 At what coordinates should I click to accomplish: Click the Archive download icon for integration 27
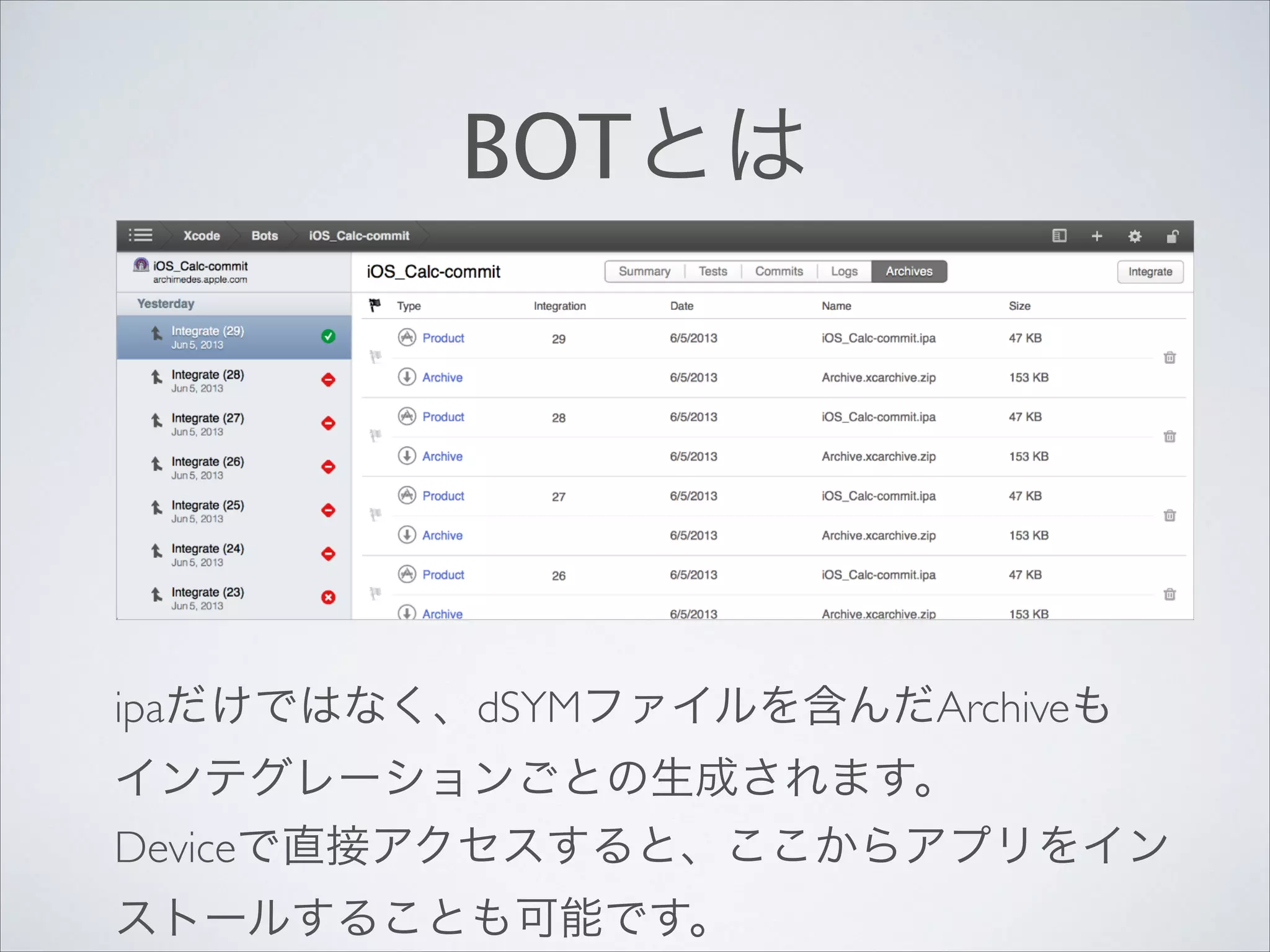(407, 534)
